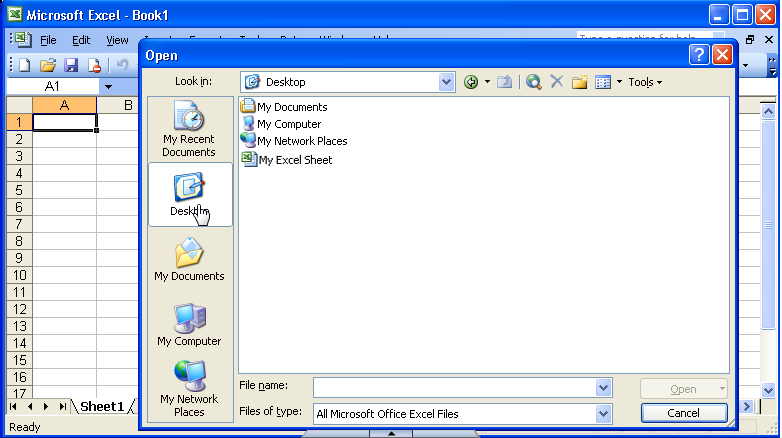Image resolution: width=782 pixels, height=438 pixels.
Task: Click the Cancel button
Action: [x=683, y=413]
